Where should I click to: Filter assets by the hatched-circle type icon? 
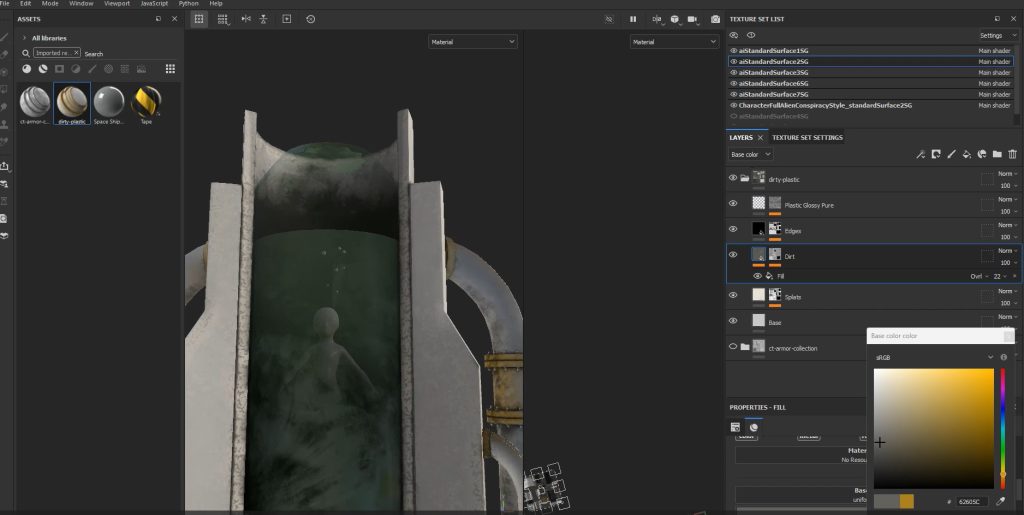[108, 69]
